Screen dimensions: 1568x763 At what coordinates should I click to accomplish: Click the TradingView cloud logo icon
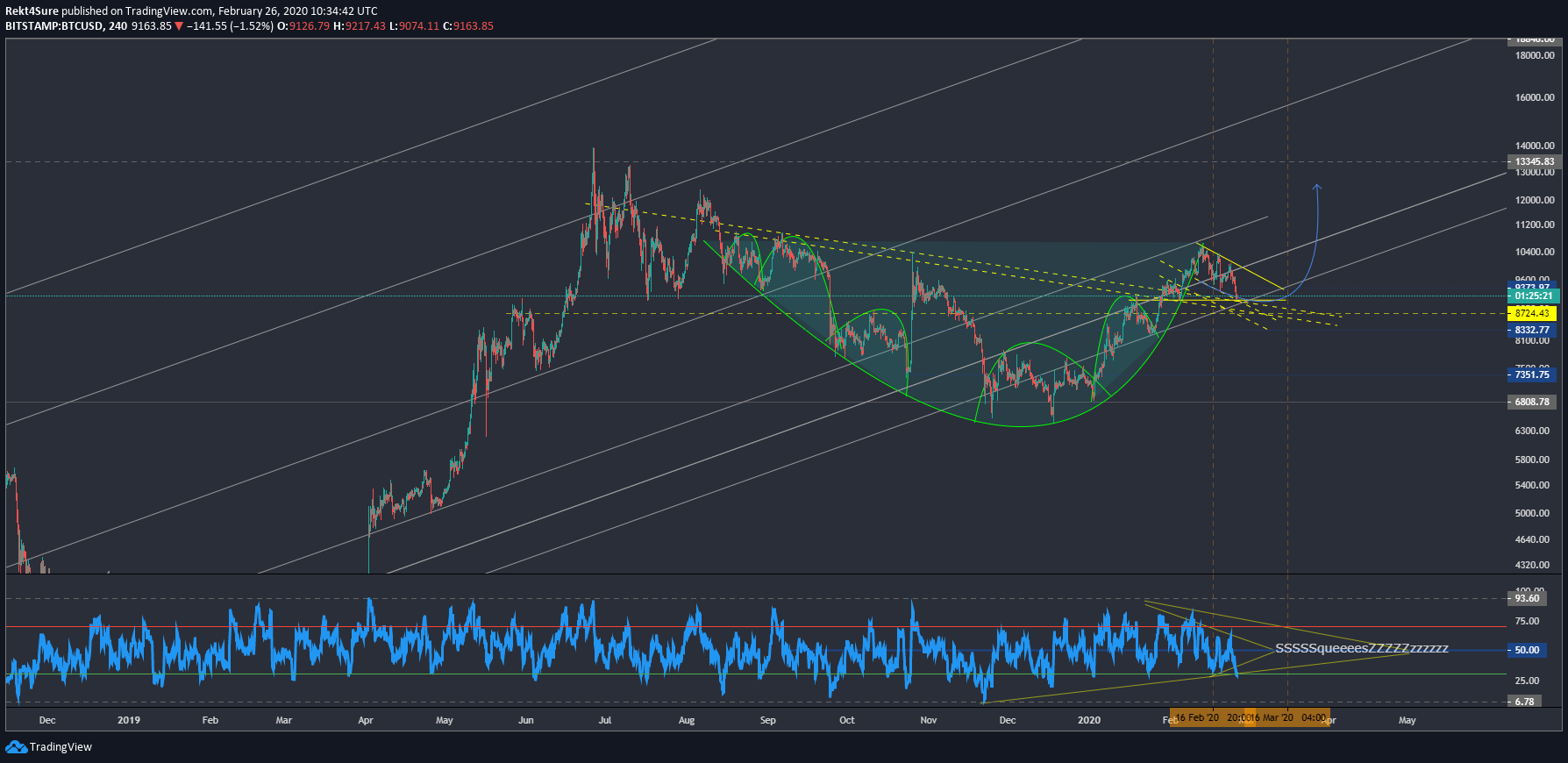pyautogui.click(x=16, y=746)
